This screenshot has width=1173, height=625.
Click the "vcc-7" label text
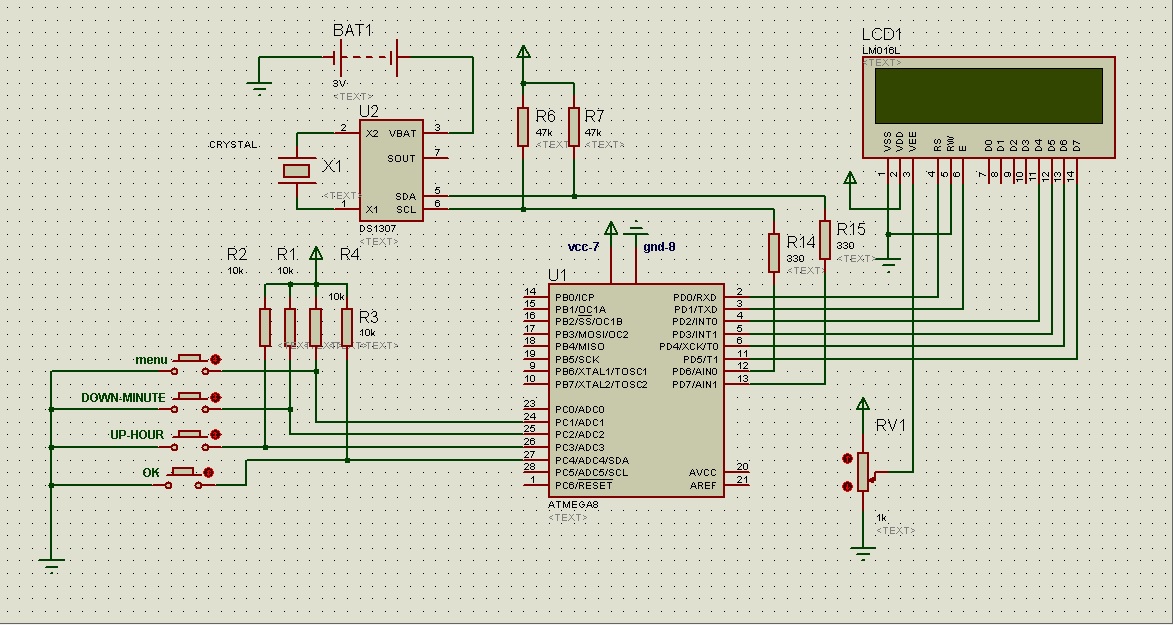click(584, 247)
